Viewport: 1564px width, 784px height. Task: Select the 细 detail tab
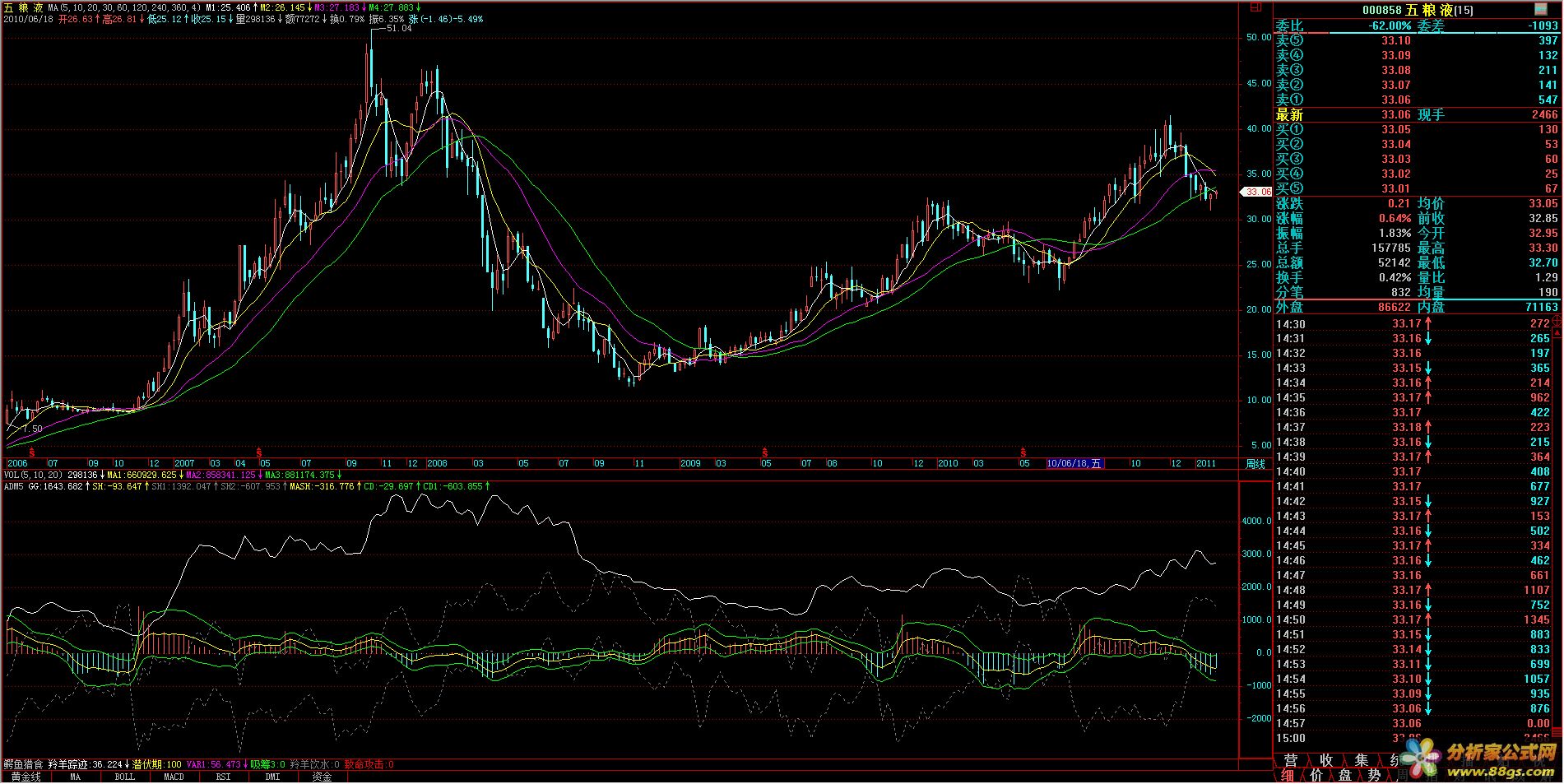pos(1288,775)
